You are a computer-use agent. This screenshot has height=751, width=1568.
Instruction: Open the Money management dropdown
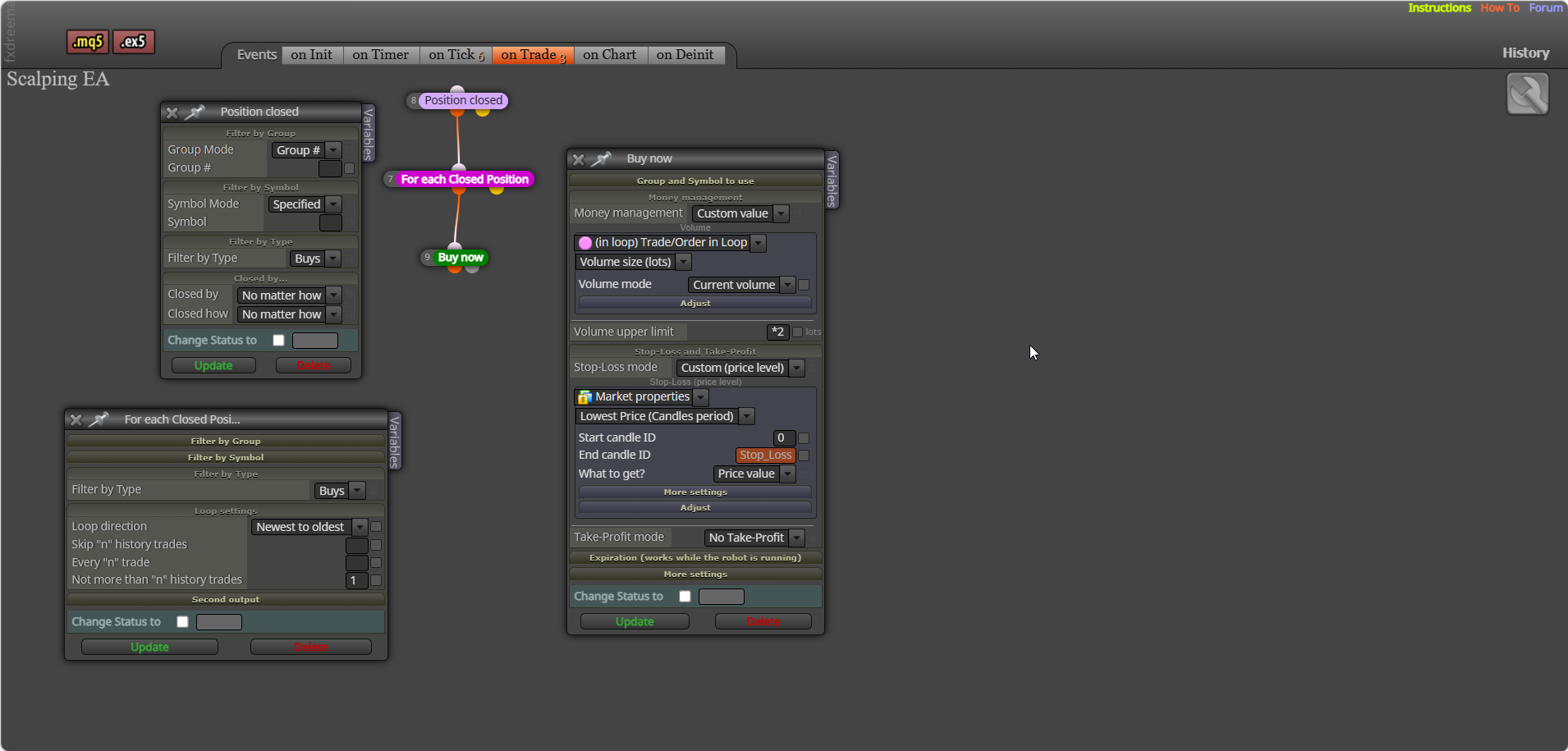click(740, 213)
